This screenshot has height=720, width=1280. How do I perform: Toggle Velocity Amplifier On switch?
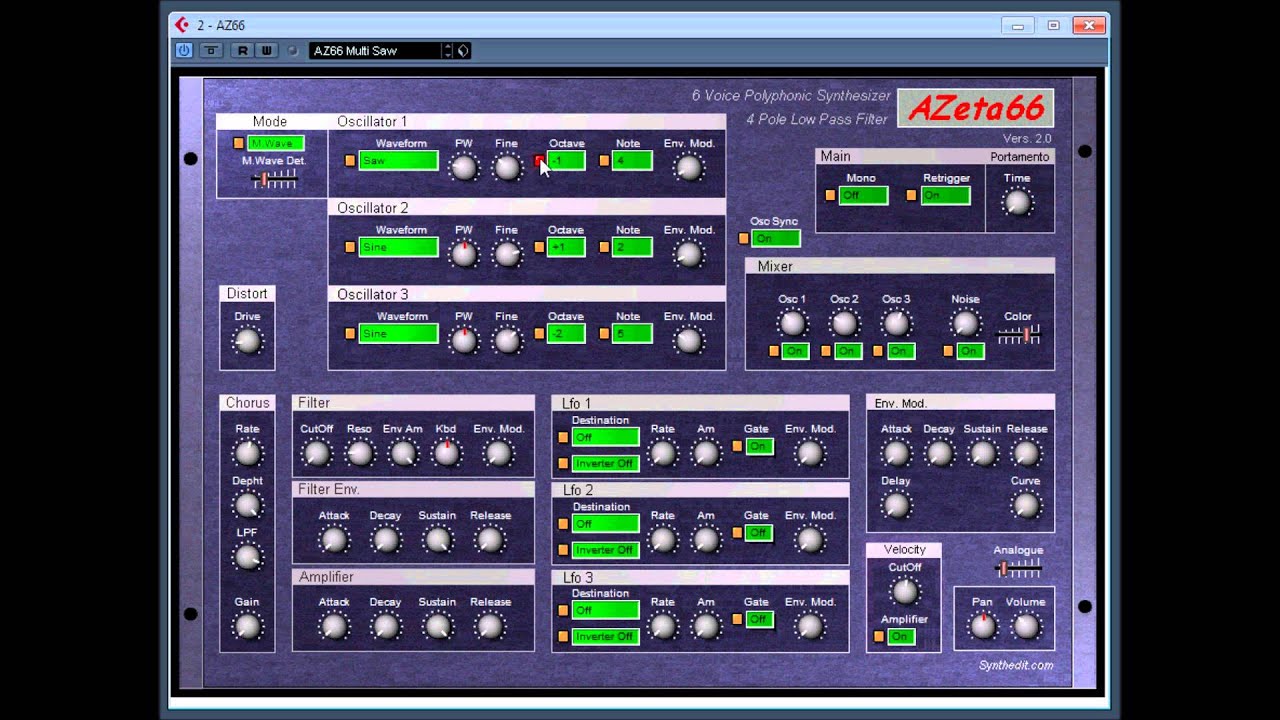point(901,636)
